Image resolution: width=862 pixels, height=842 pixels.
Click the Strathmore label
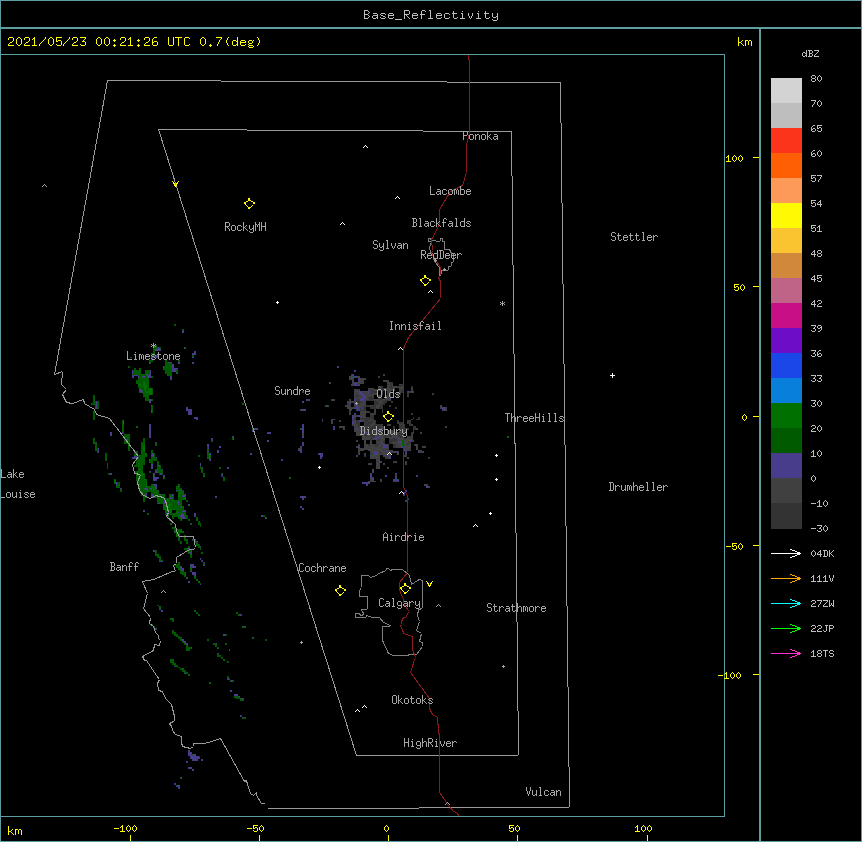pyautogui.click(x=516, y=608)
